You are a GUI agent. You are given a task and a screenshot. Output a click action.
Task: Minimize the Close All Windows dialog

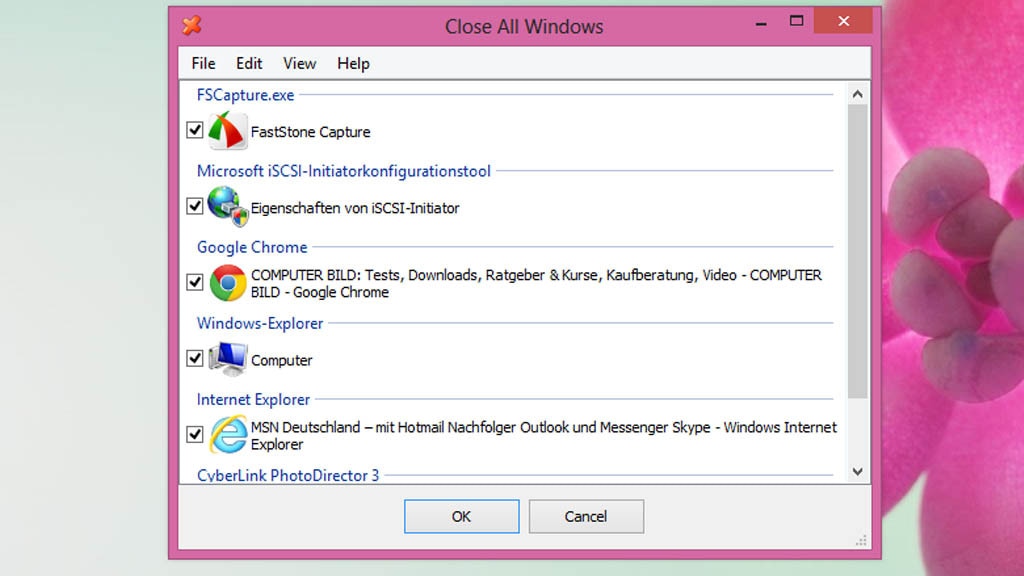pyautogui.click(x=761, y=22)
